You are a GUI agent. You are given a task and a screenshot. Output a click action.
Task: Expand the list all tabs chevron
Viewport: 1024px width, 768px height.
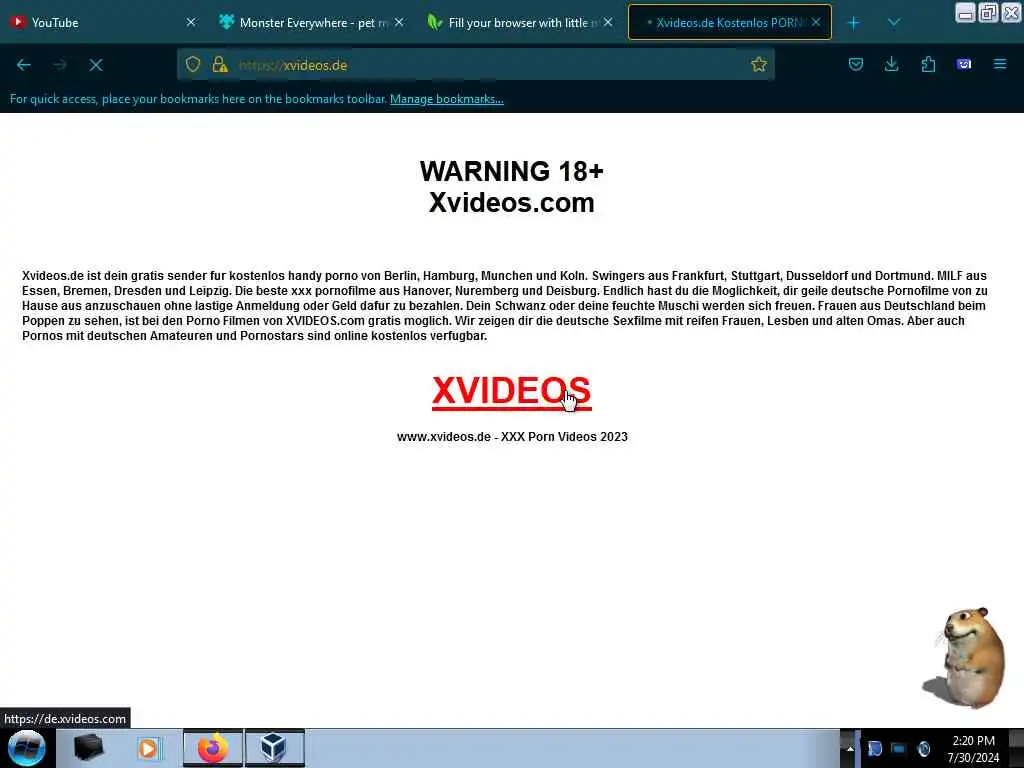(x=894, y=23)
